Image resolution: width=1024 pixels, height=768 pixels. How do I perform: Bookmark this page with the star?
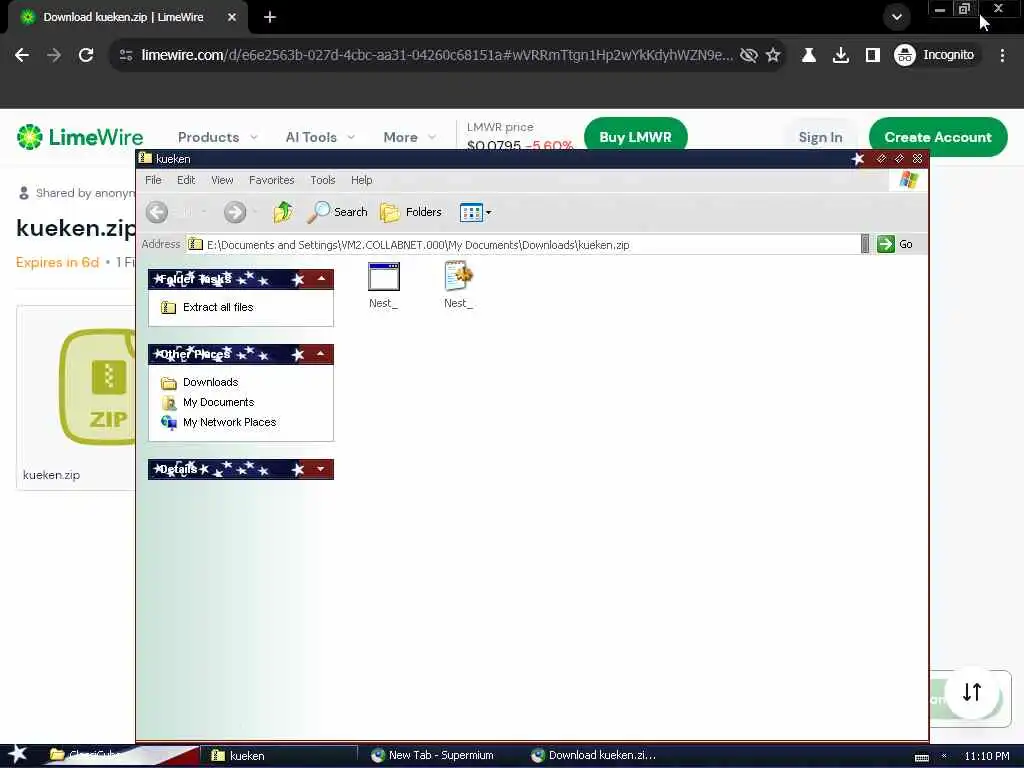pos(773,56)
